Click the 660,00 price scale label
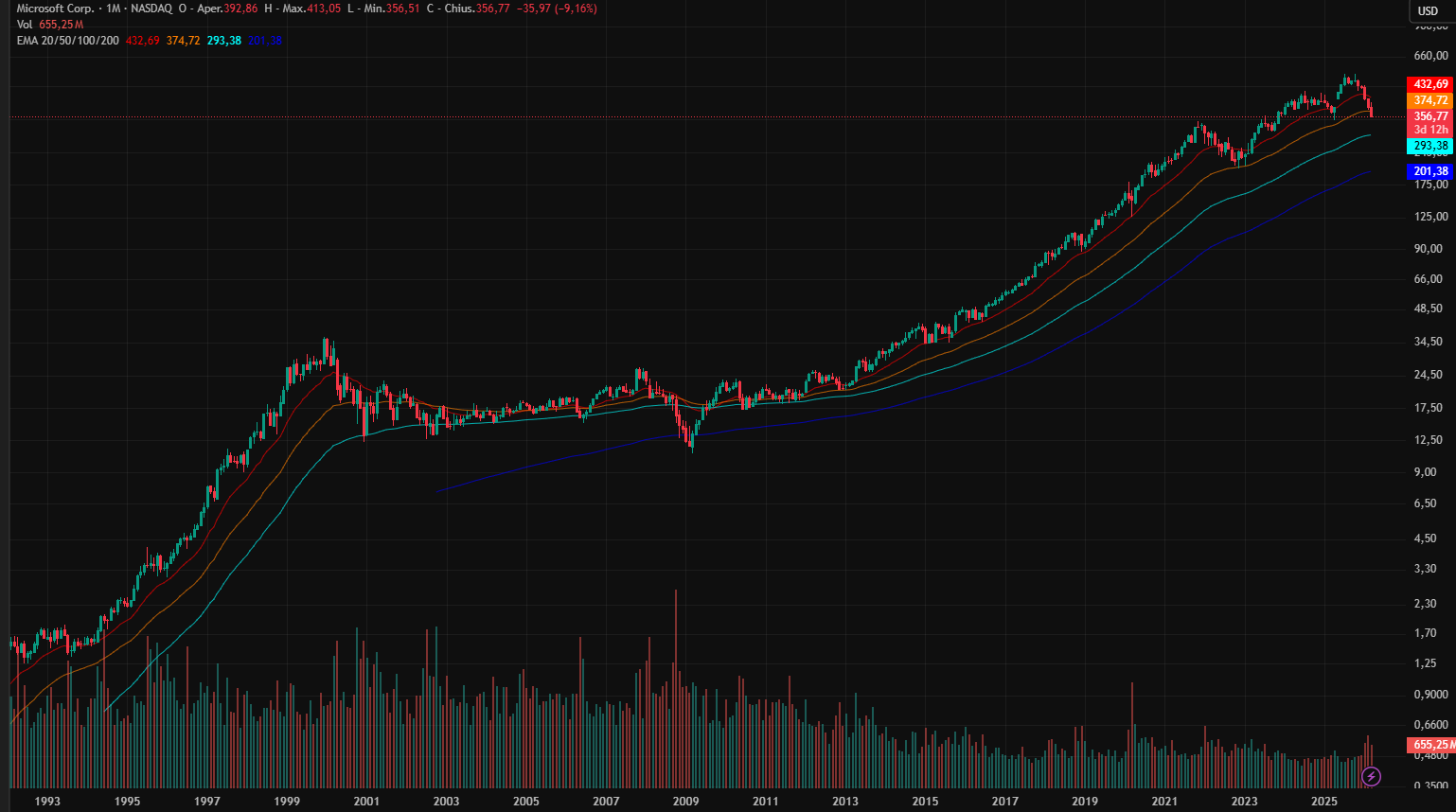Viewport: 1456px width, 812px height. coord(1430,56)
